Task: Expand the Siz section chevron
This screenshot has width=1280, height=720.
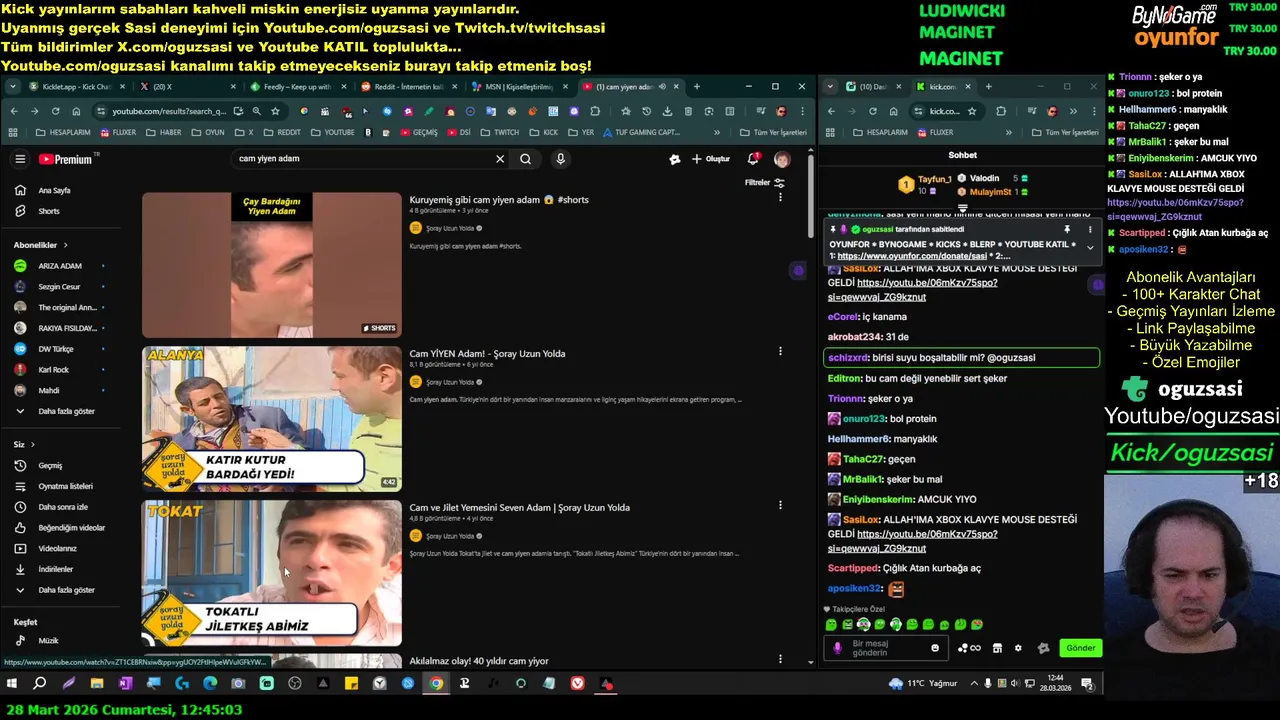Action: [x=32, y=444]
